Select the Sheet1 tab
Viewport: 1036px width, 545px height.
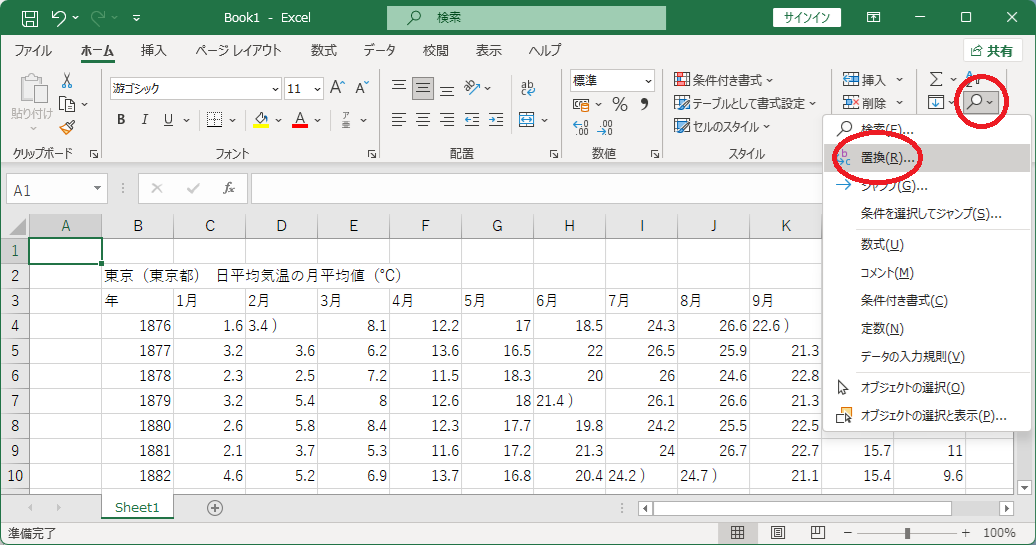pyautogui.click(x=137, y=507)
